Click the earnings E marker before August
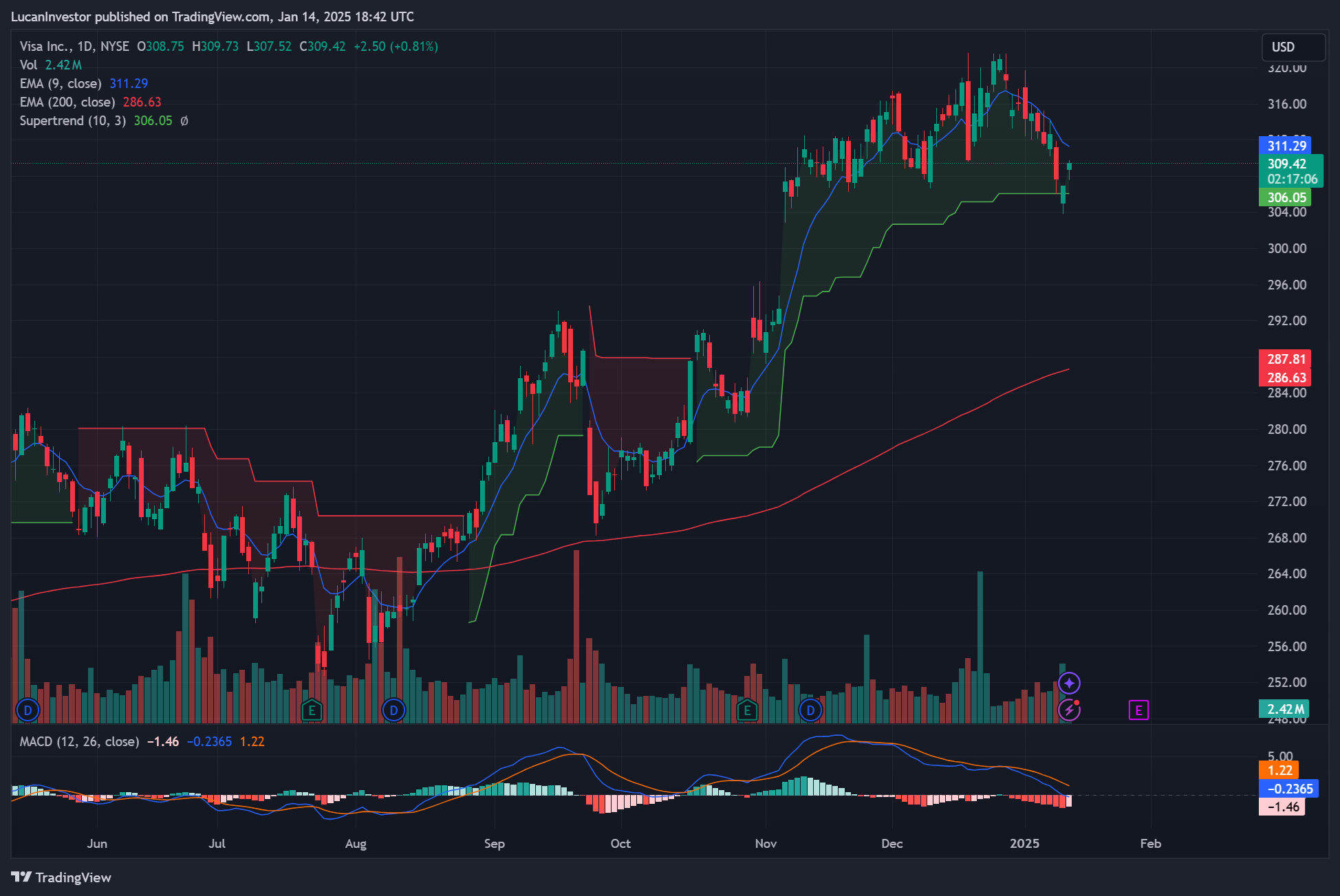The image size is (1340, 896). [x=312, y=710]
